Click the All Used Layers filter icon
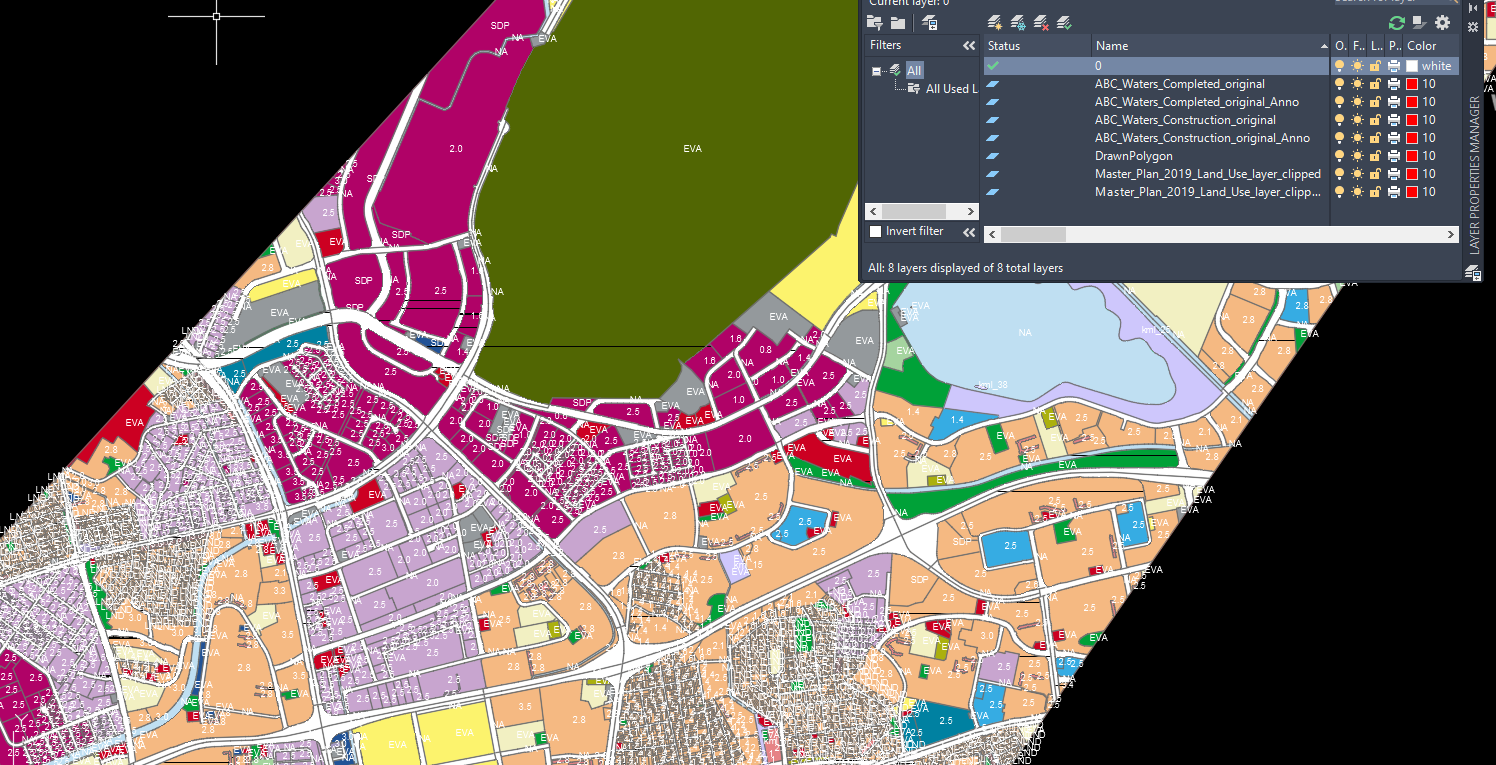The height and width of the screenshot is (765, 1496). [x=914, y=89]
